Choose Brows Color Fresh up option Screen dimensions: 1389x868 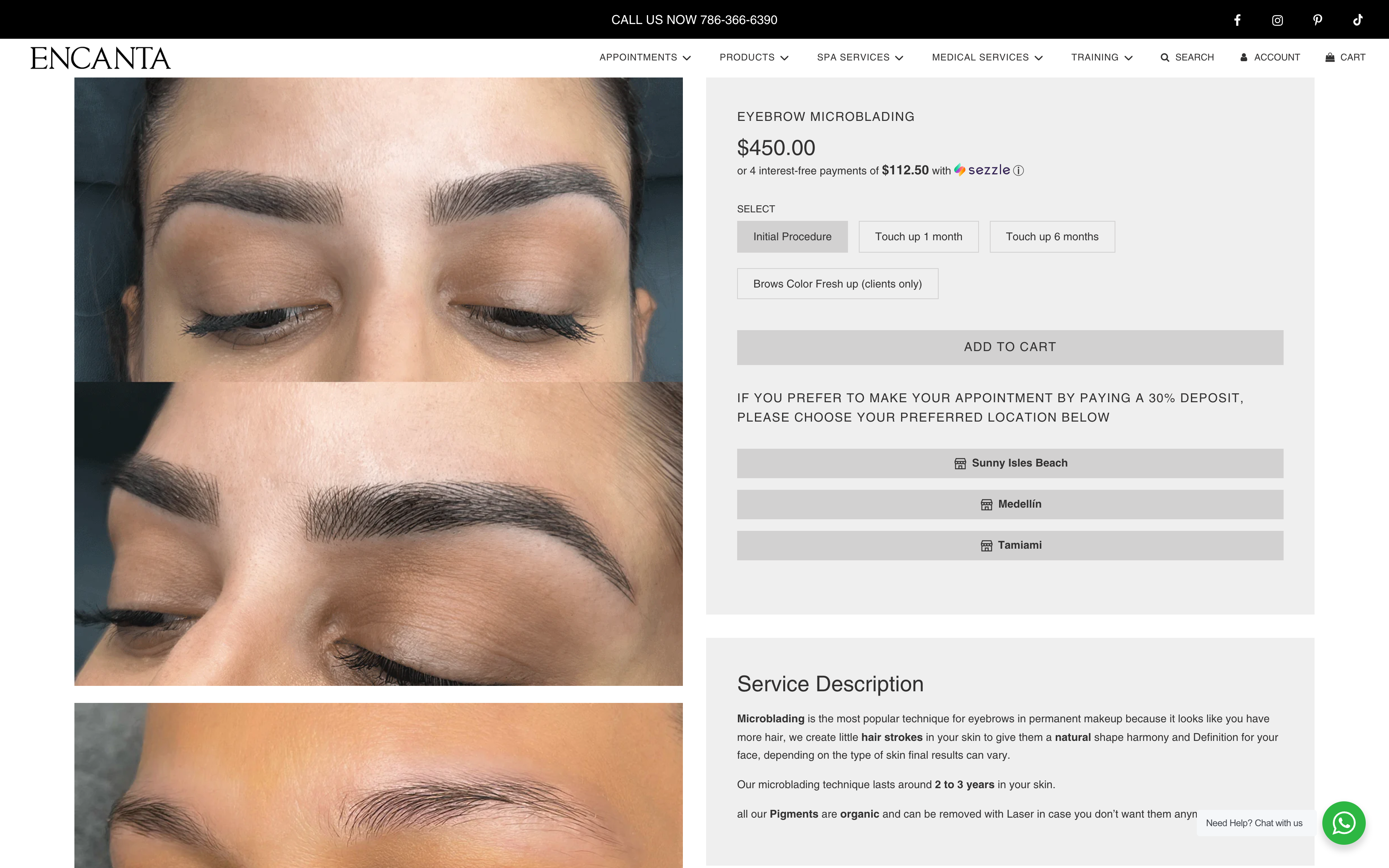pos(837,283)
